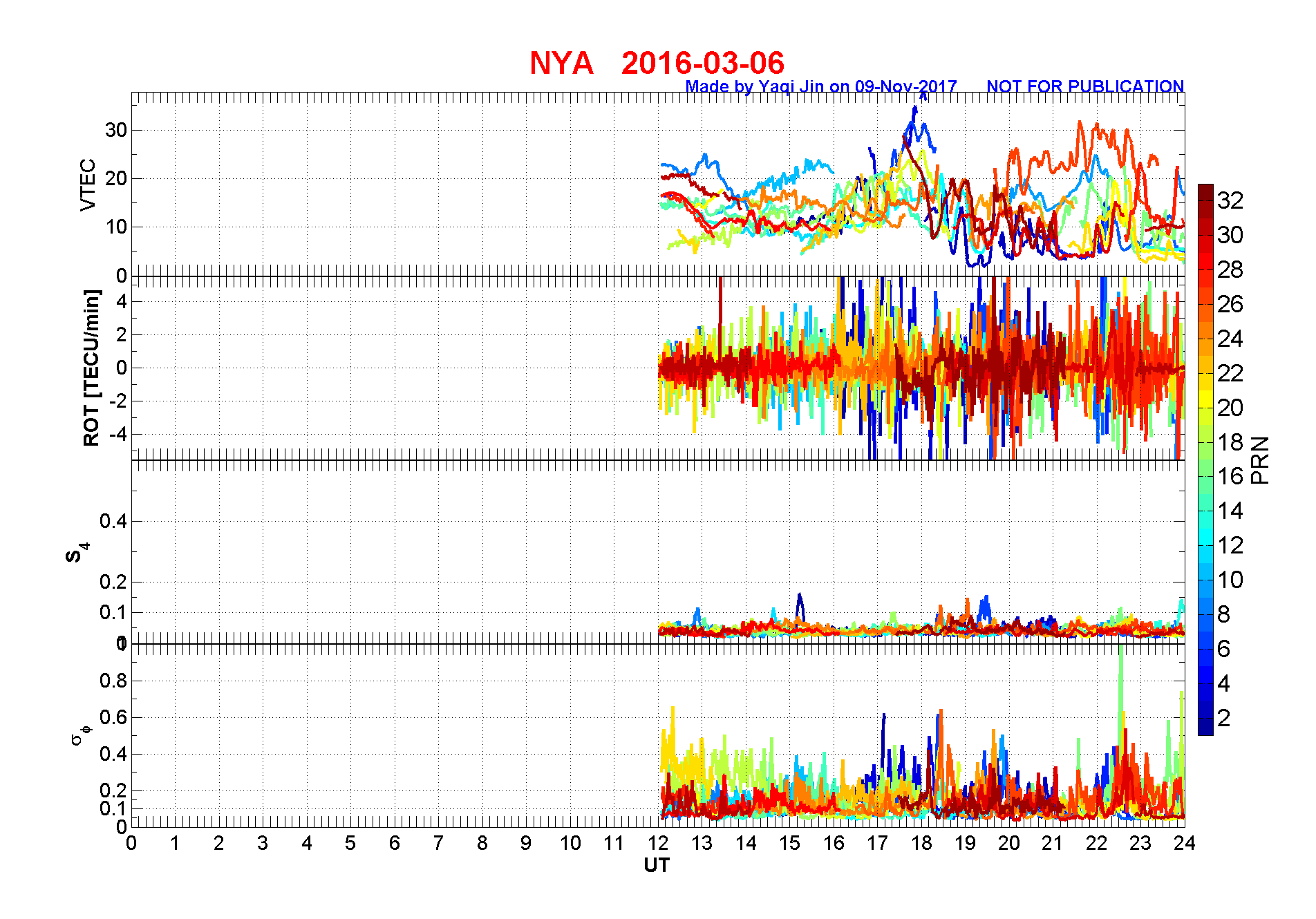
Task: Click the colorbar tick label '24'
Action: tap(1230, 339)
